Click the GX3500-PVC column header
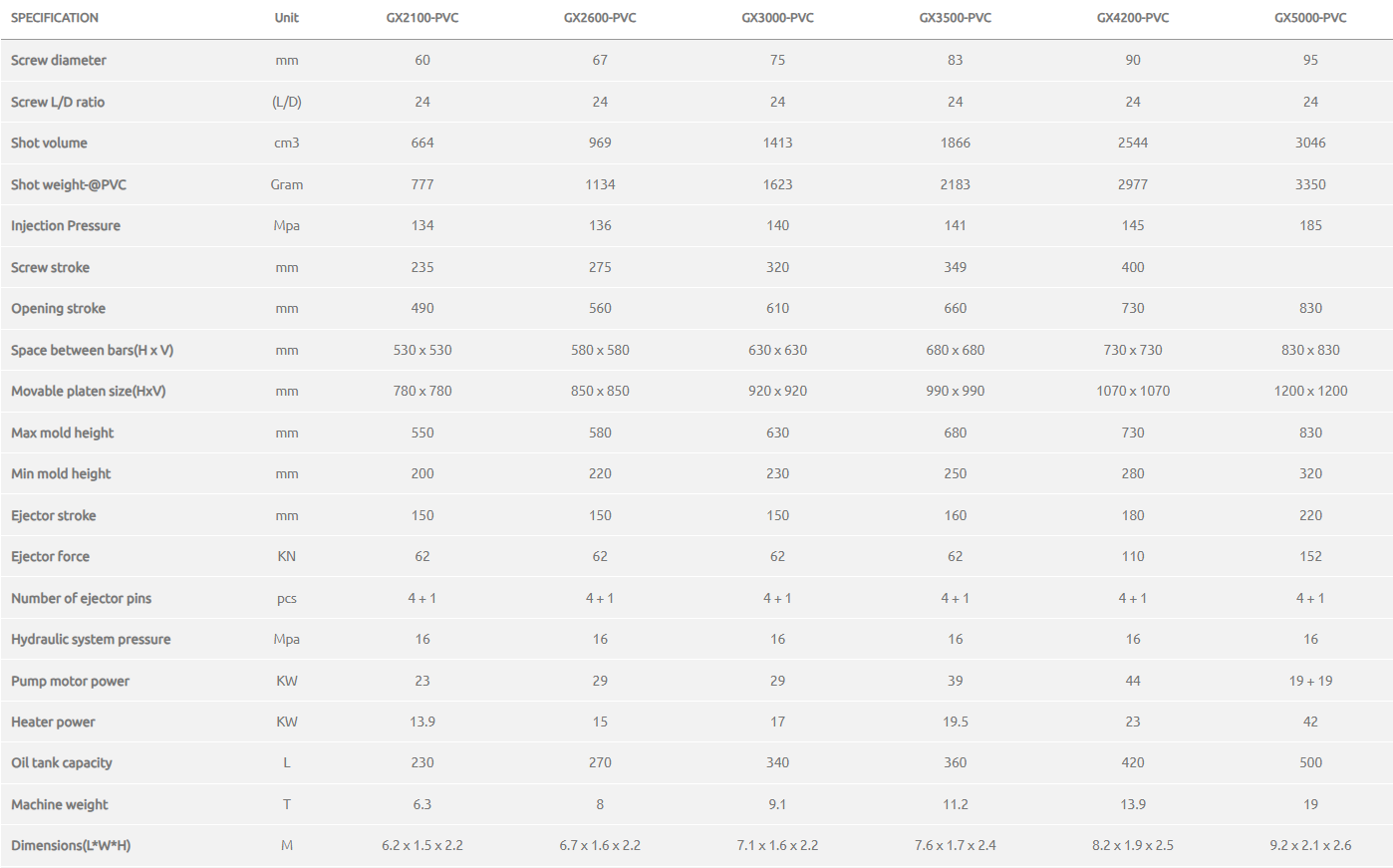The height and width of the screenshot is (868, 1393). point(955,18)
